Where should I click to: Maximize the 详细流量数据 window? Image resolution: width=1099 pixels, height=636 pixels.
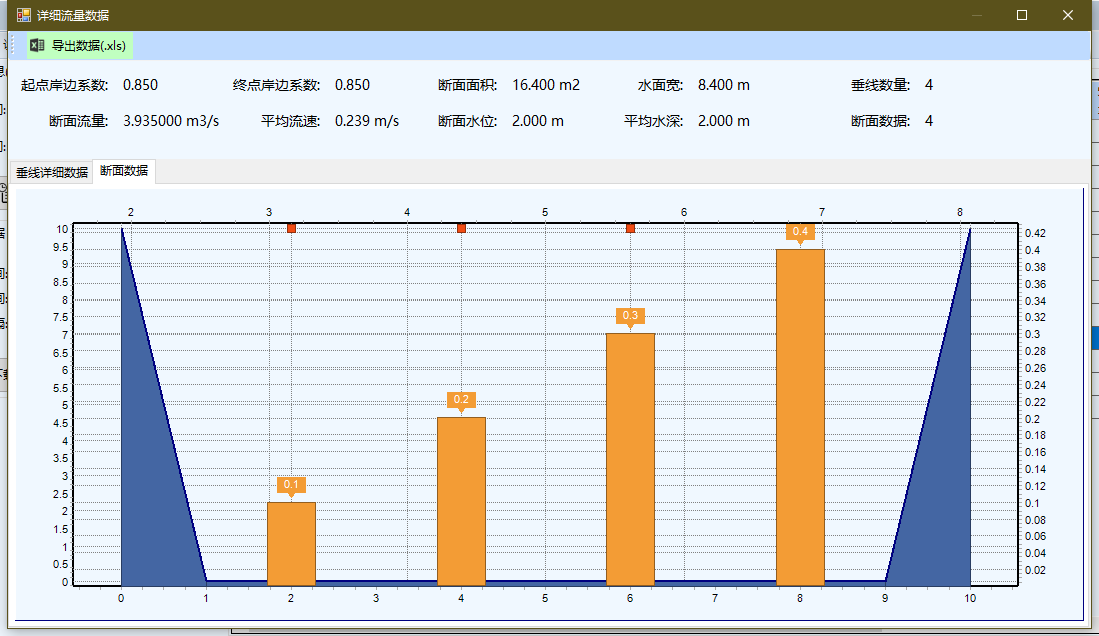click(x=1022, y=15)
